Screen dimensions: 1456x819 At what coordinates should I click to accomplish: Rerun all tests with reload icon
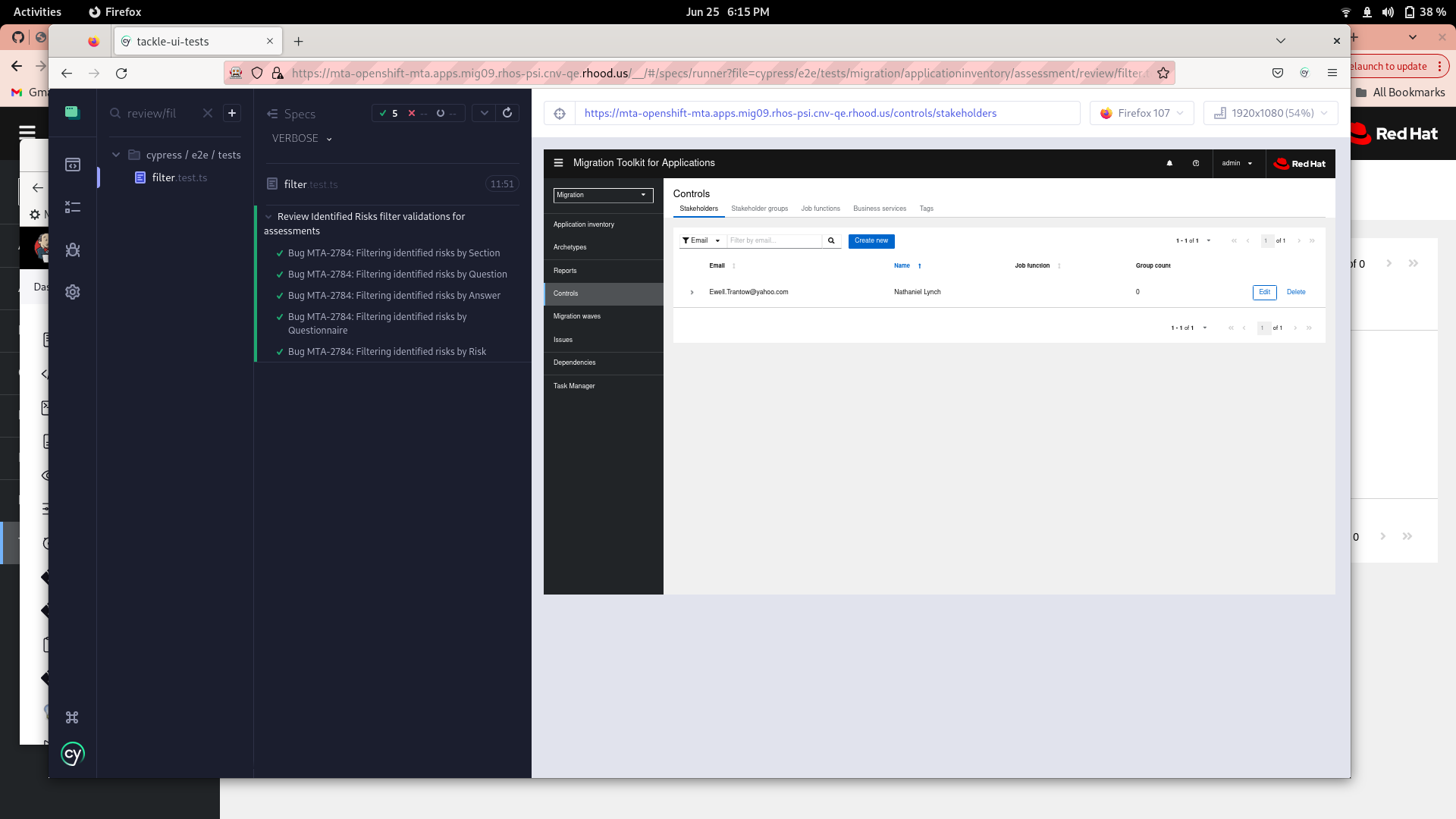point(507,113)
